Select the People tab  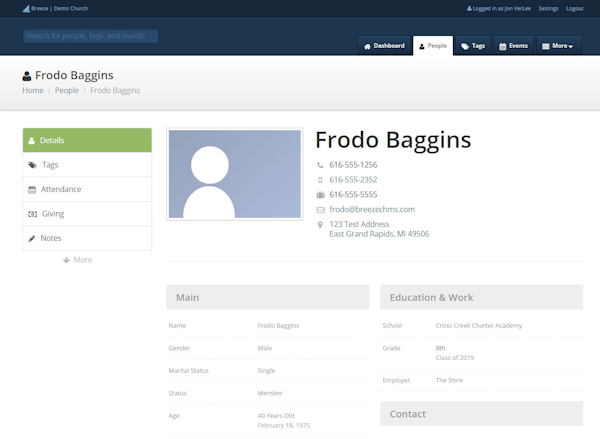coord(433,46)
